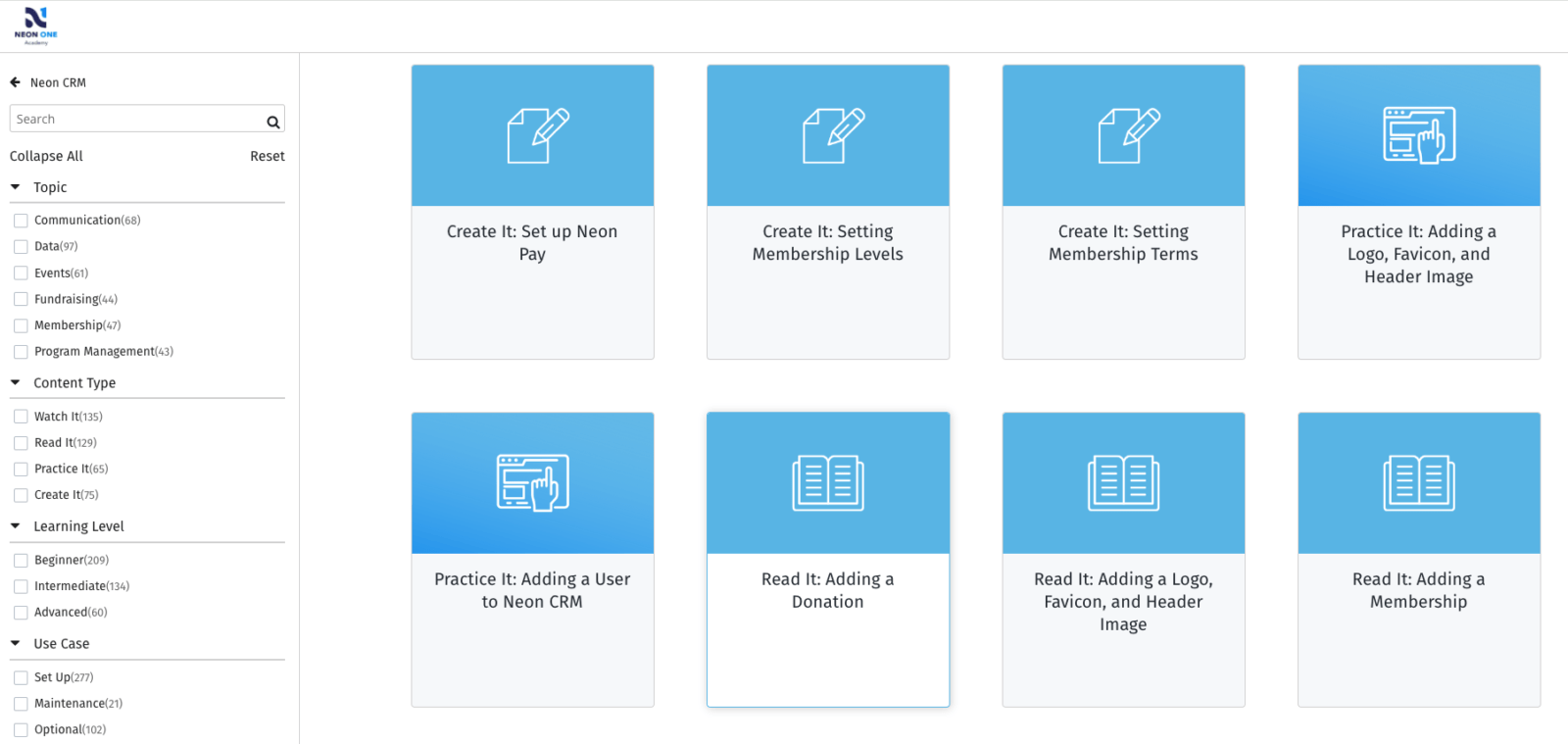
Task: Open Practice It: Adding a Logo, Favicon title
Action: click(1419, 254)
